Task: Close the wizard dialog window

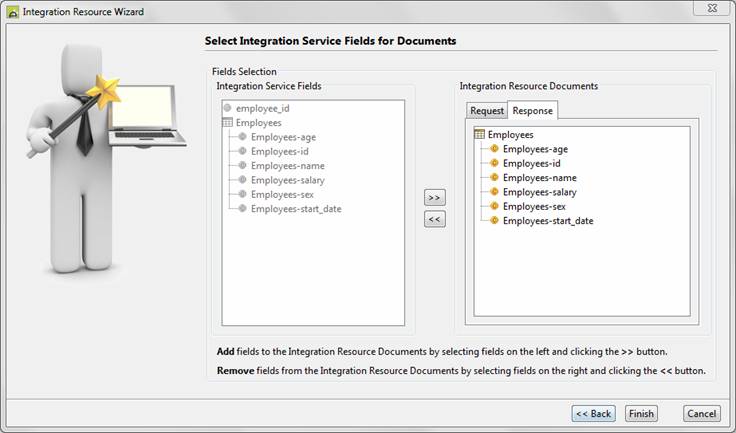Action: pyautogui.click(x=709, y=10)
